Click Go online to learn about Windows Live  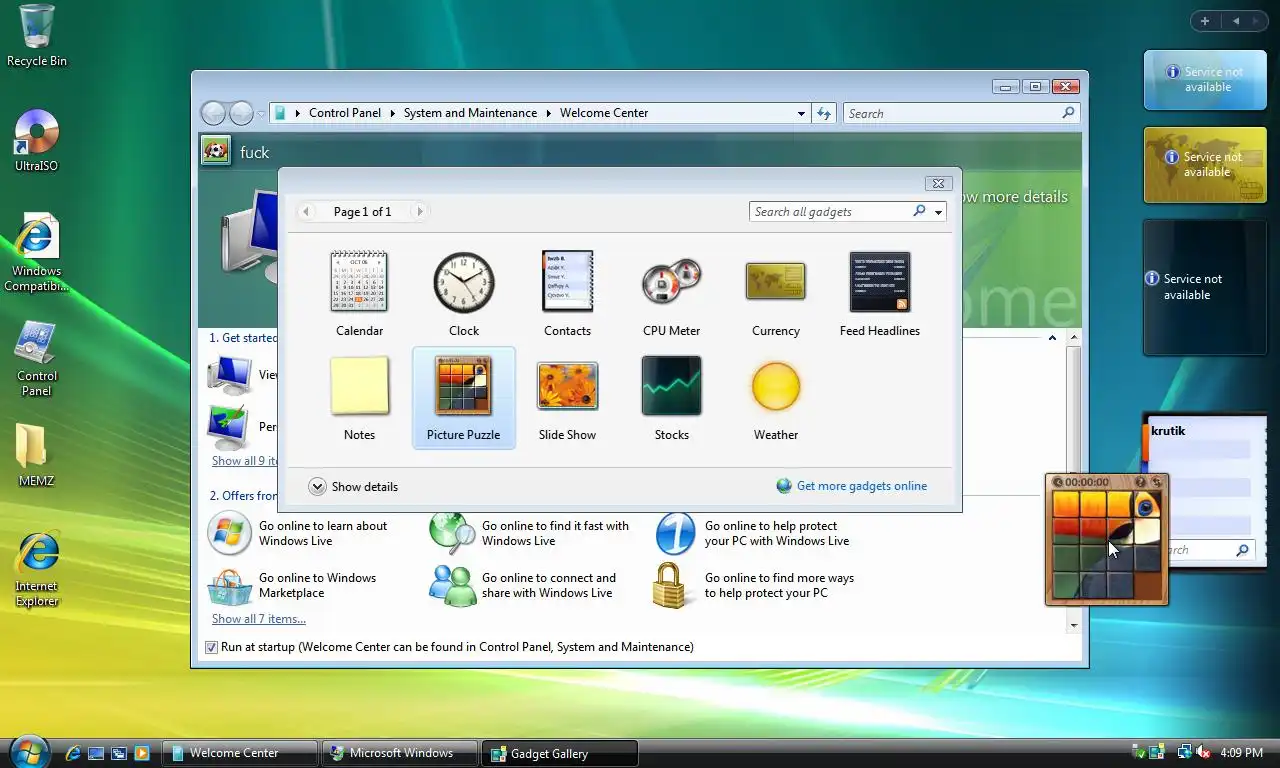pos(298,533)
